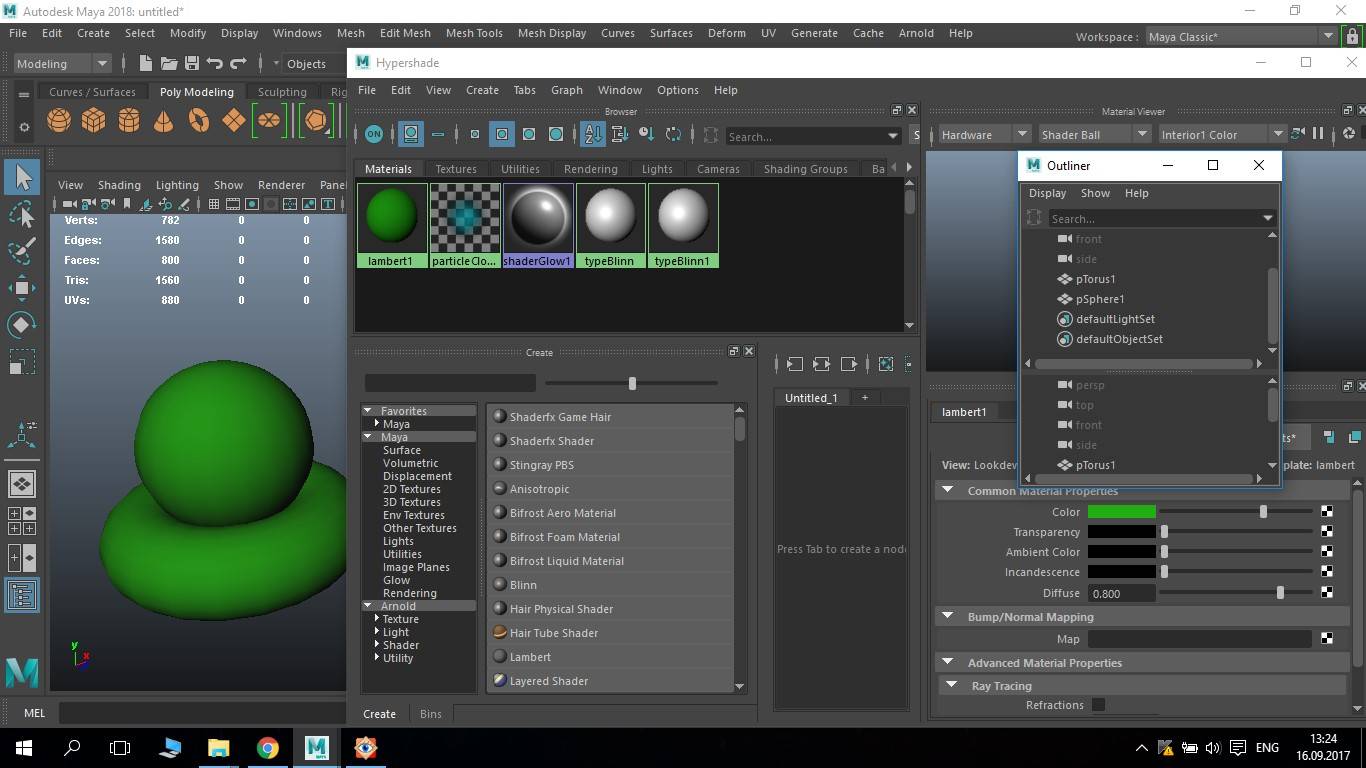The image size is (1366, 768).
Task: Create a polygon cylinder from the shelf
Action: (129, 121)
